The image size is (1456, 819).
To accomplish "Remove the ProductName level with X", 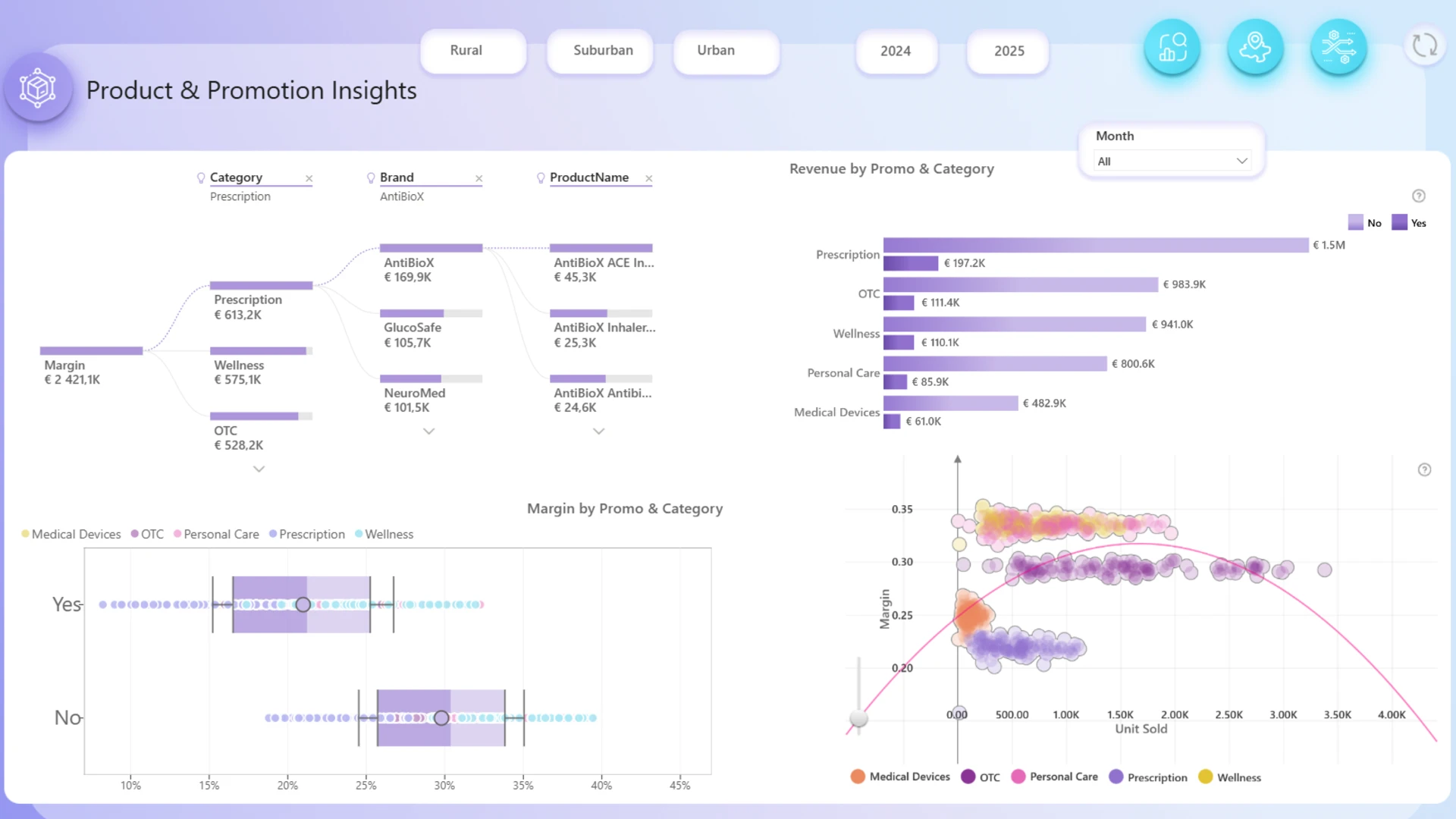I will click(x=648, y=178).
